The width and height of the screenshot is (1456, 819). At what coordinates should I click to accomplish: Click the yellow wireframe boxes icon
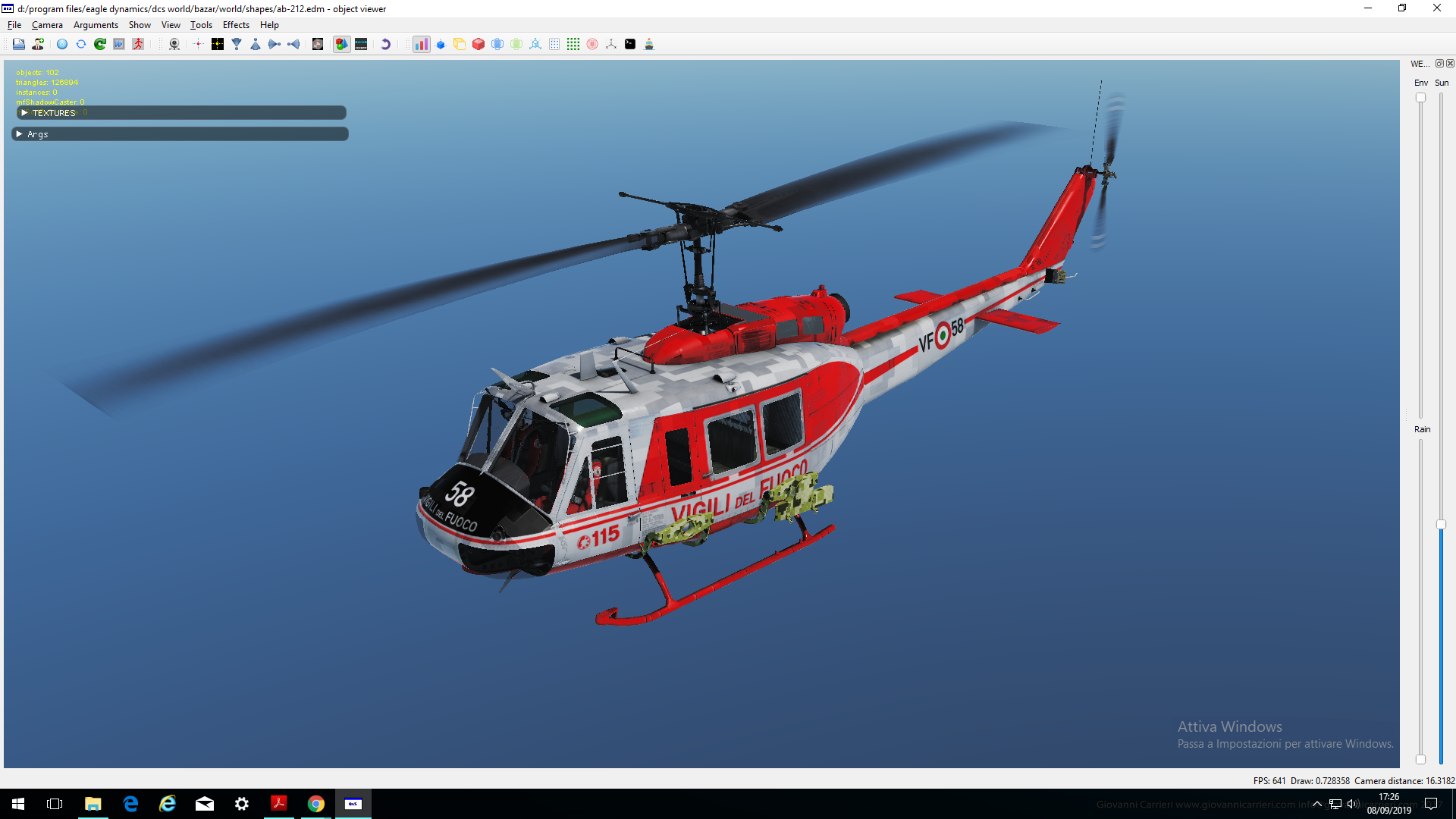click(460, 44)
